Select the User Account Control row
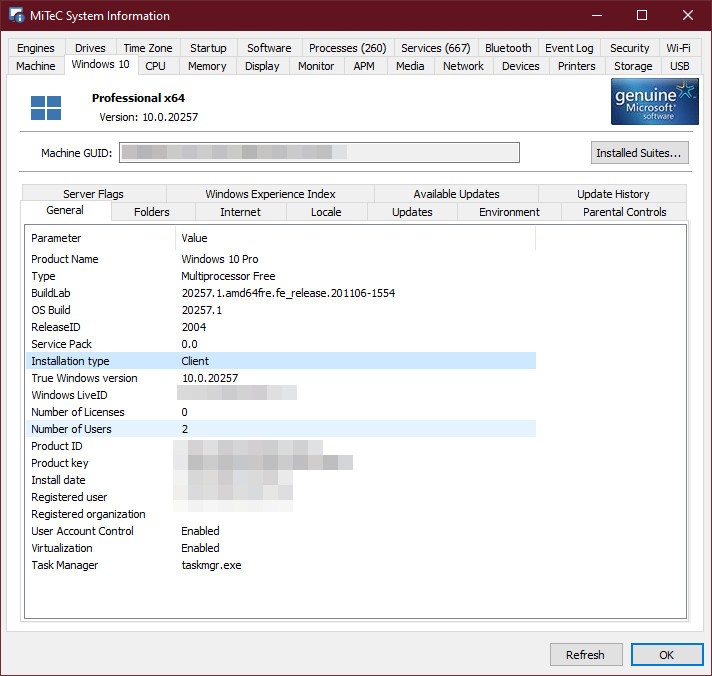This screenshot has width=712, height=676. [x=281, y=531]
